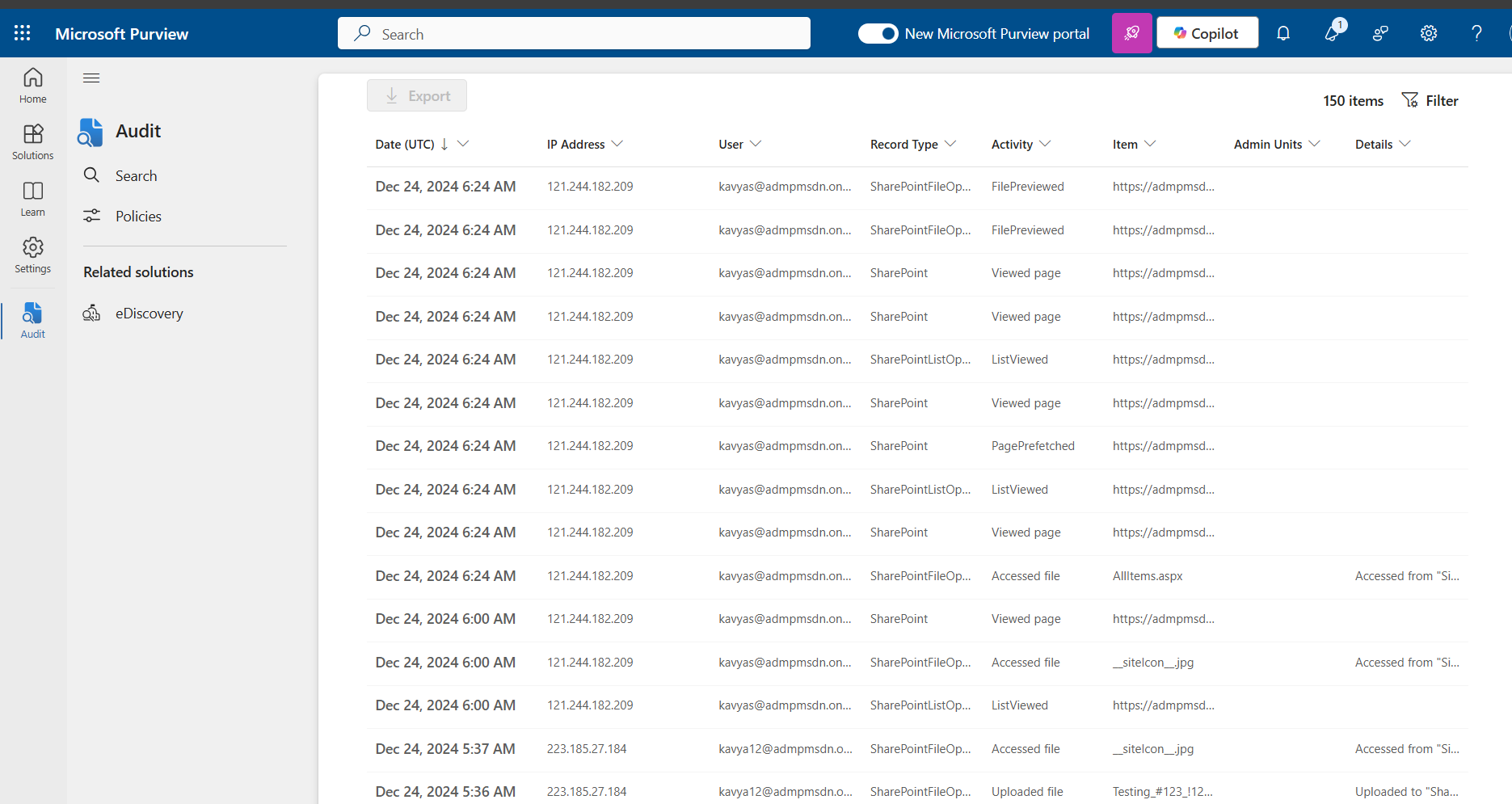Open the Help question mark icon

pyautogui.click(x=1476, y=33)
